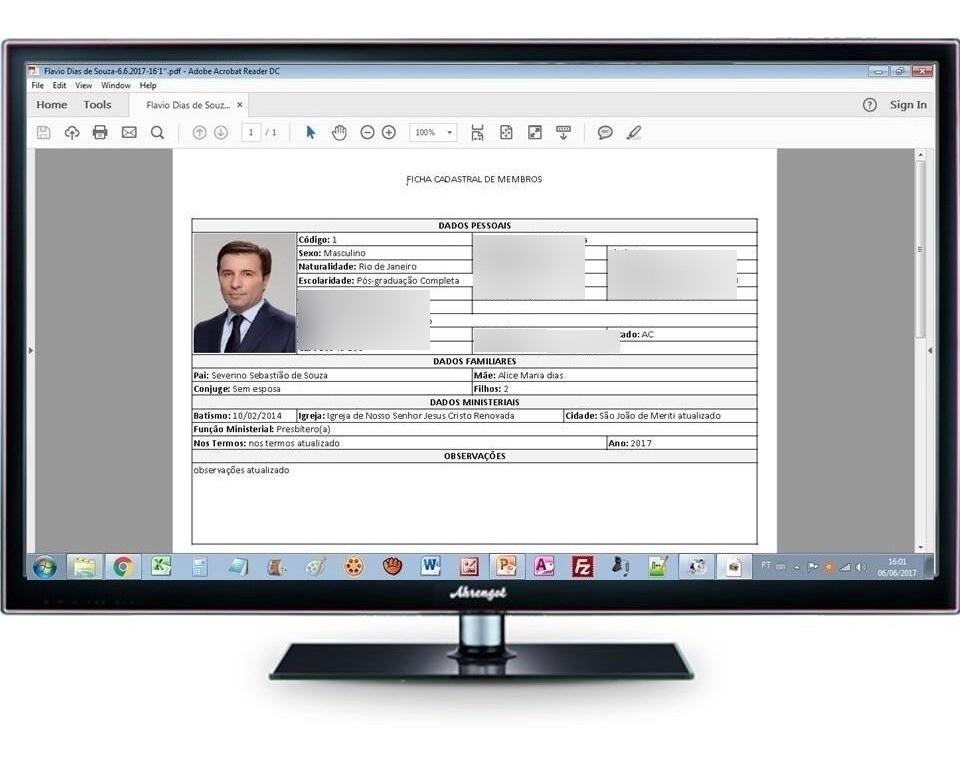
Task: Expand the right tools pane arrow
Action: (x=930, y=351)
